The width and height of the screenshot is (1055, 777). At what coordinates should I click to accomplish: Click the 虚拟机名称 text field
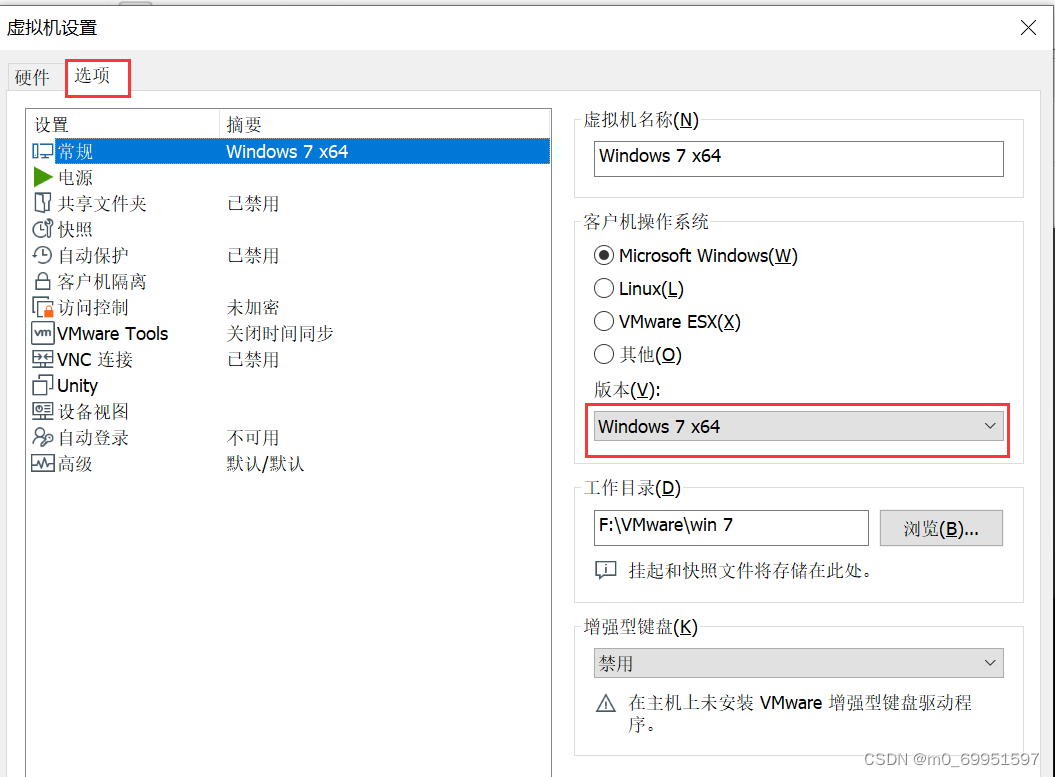799,159
